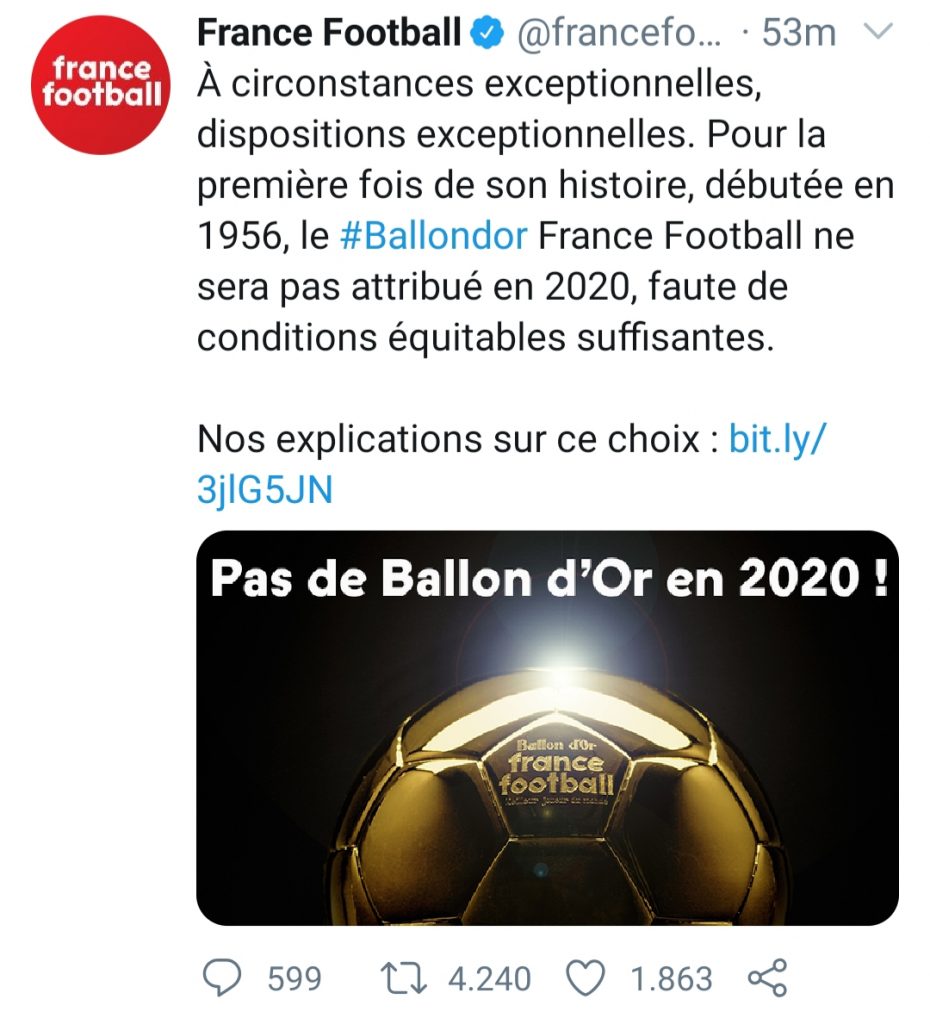Screen dimensions: 930x1024
Task: Open the #Ballondor hashtag
Action: point(433,237)
